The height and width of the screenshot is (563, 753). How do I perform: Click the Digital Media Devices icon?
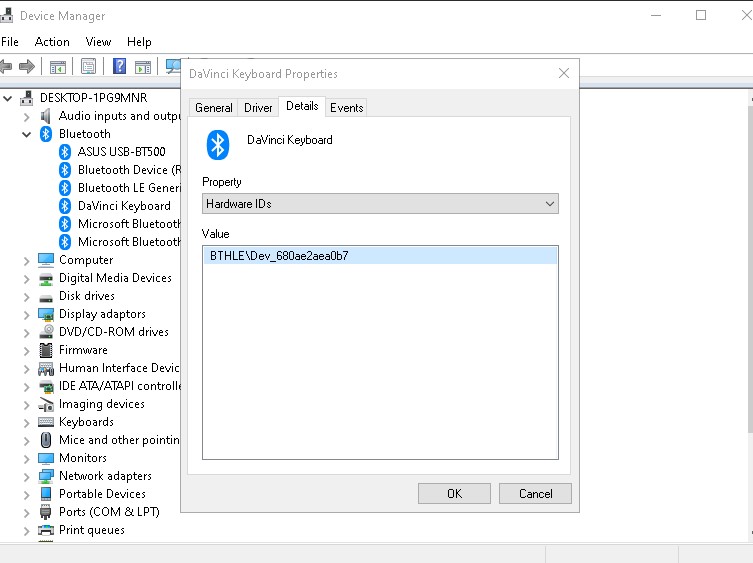46,279
